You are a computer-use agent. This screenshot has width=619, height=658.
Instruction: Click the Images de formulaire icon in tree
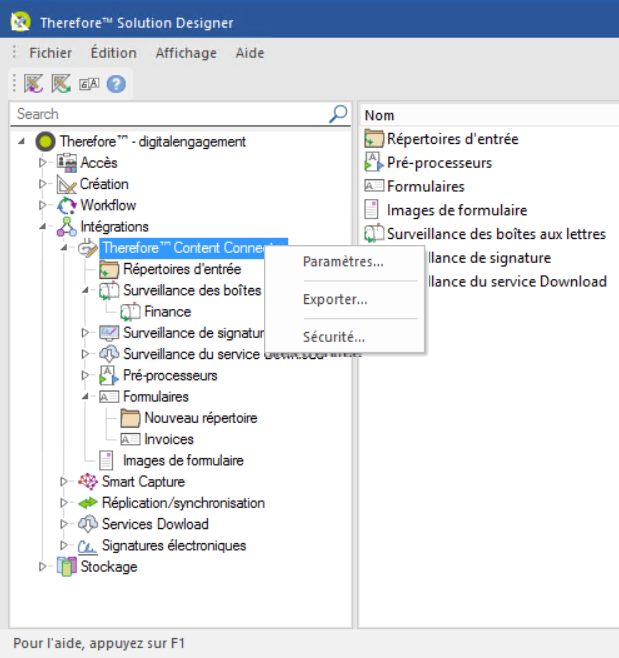coord(107,460)
